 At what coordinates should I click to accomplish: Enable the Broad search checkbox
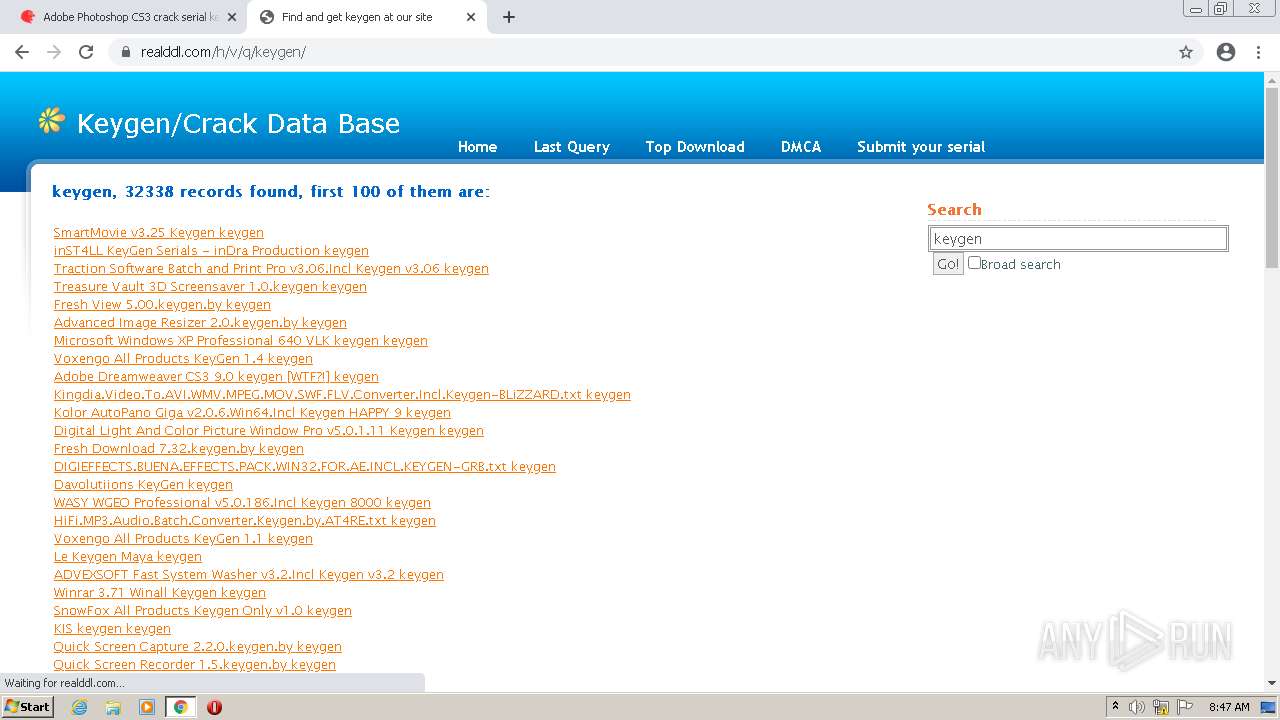[975, 263]
